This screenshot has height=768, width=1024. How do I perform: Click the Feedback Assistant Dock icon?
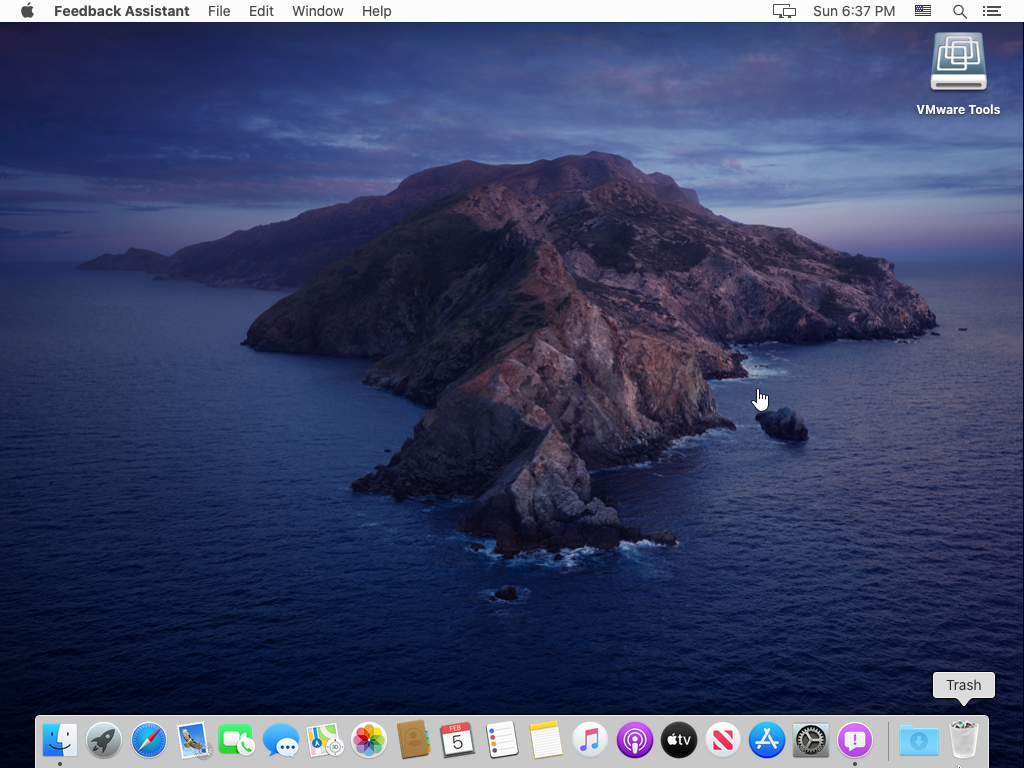tap(855, 740)
